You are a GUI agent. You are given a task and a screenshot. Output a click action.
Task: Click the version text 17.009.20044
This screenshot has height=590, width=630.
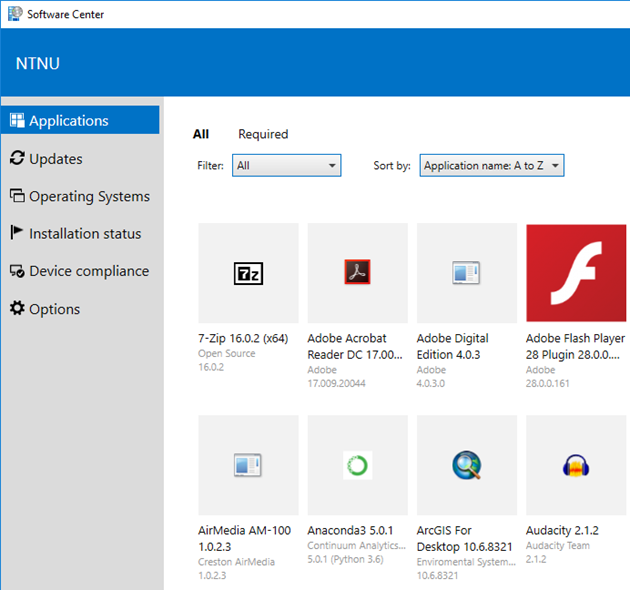[x=336, y=383]
